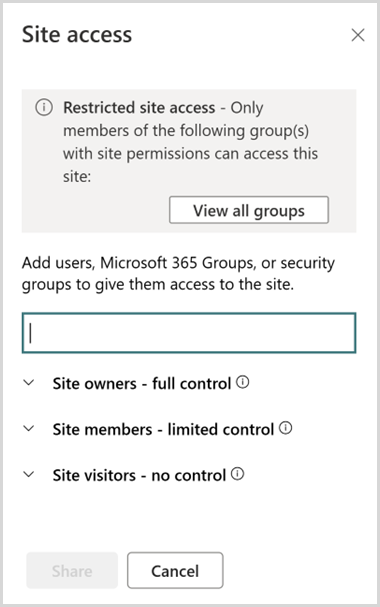Show info for Site members limited control
Screen dimensions: 380x607
[286, 428]
